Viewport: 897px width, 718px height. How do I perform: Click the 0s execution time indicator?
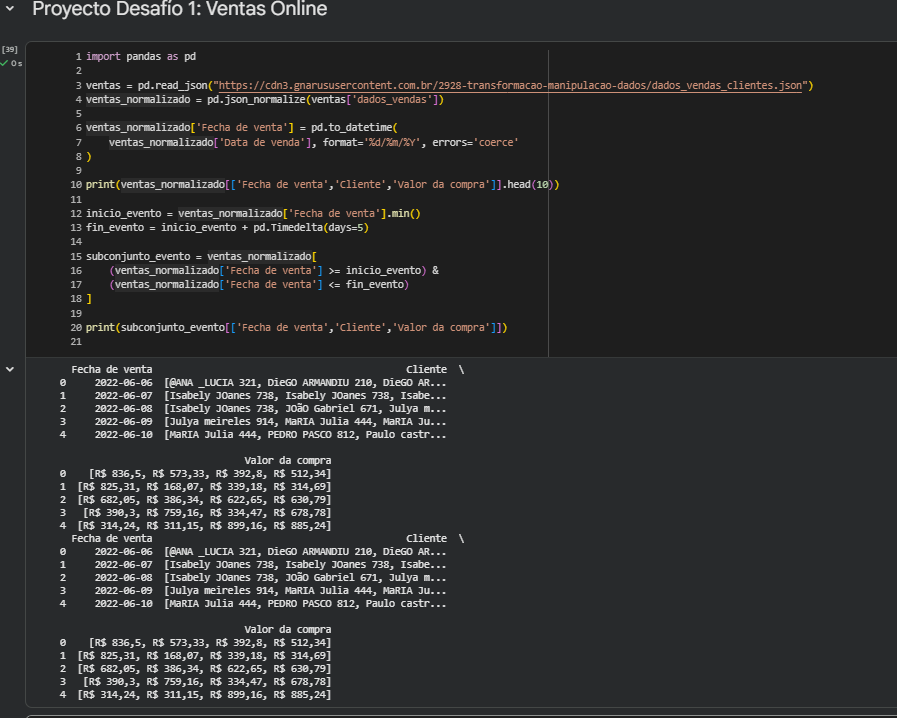[x=16, y=63]
